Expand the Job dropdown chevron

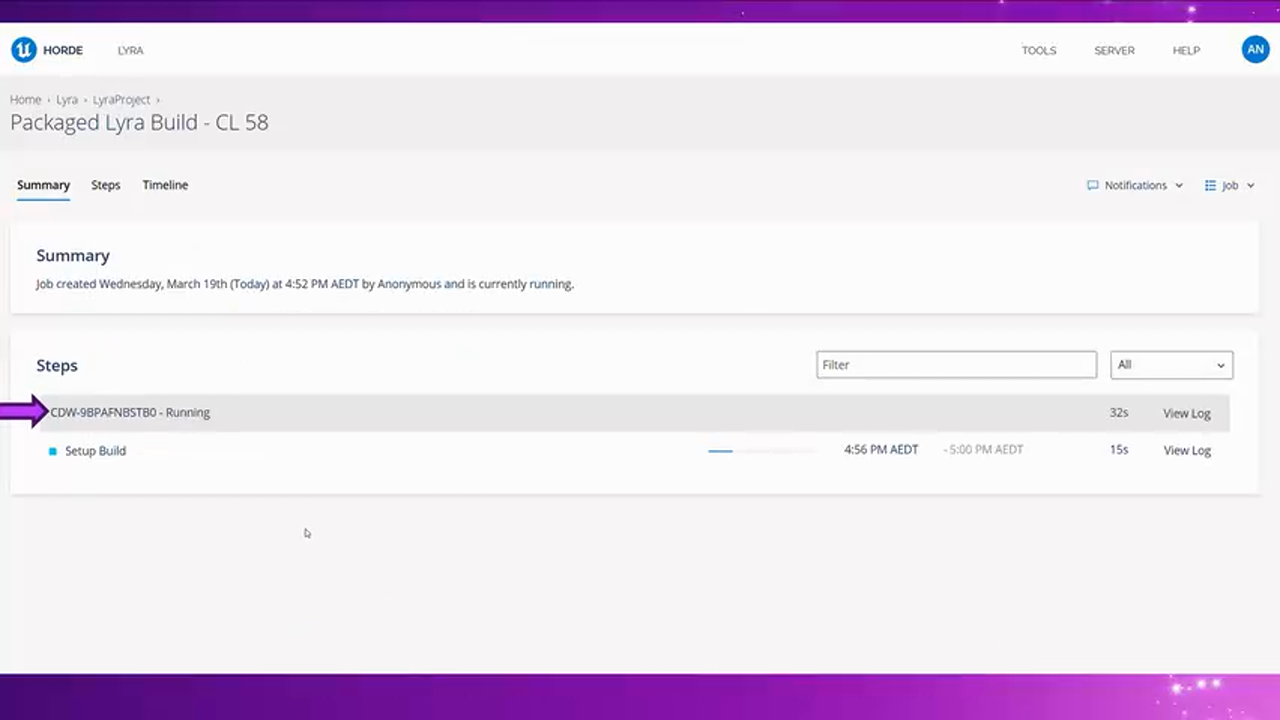click(1250, 186)
